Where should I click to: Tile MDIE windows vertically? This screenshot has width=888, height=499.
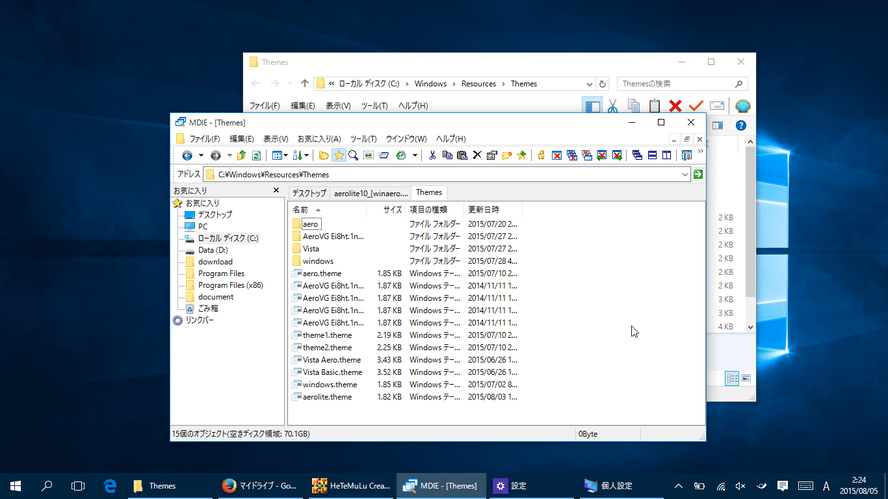tap(667, 155)
